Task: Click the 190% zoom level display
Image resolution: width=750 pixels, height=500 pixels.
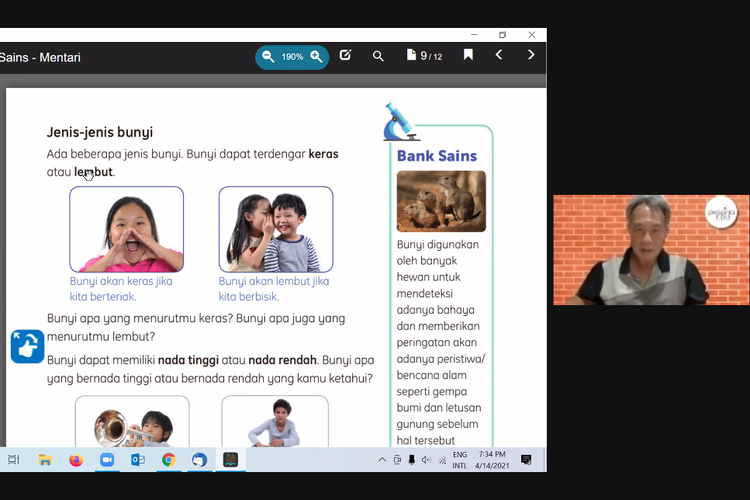Action: 292,57
